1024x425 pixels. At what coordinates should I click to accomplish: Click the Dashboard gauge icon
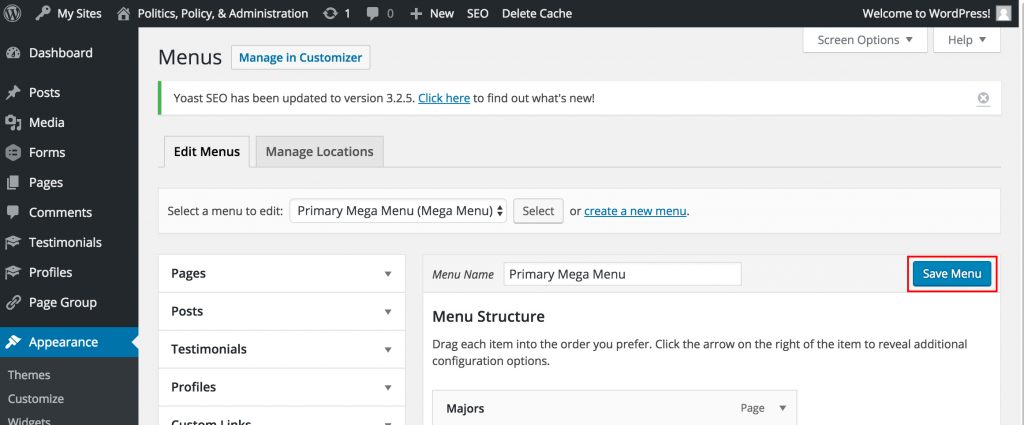point(13,53)
